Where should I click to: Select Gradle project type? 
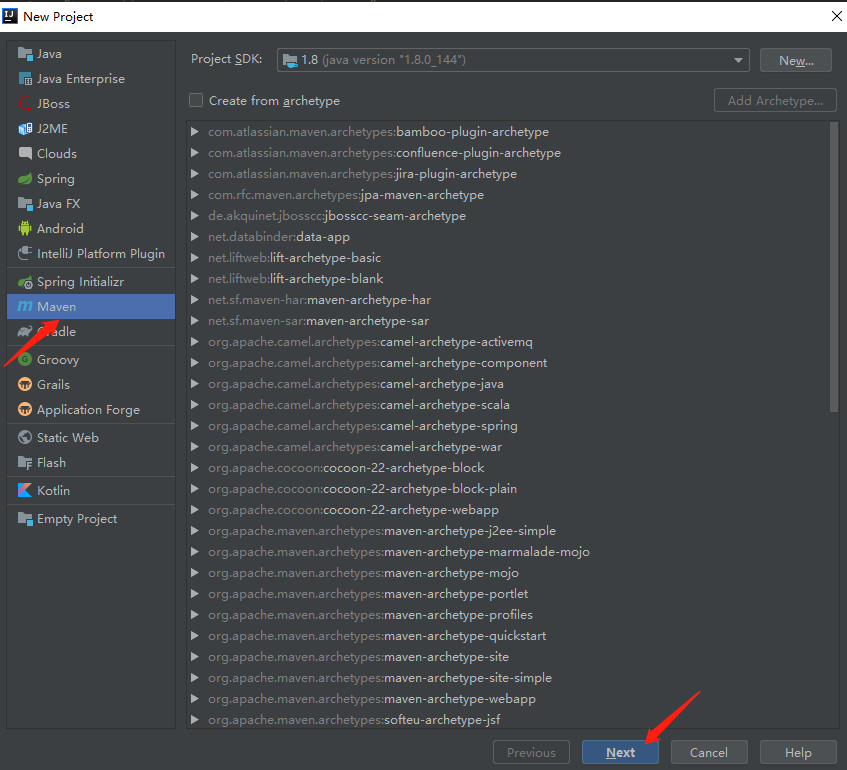click(91, 331)
